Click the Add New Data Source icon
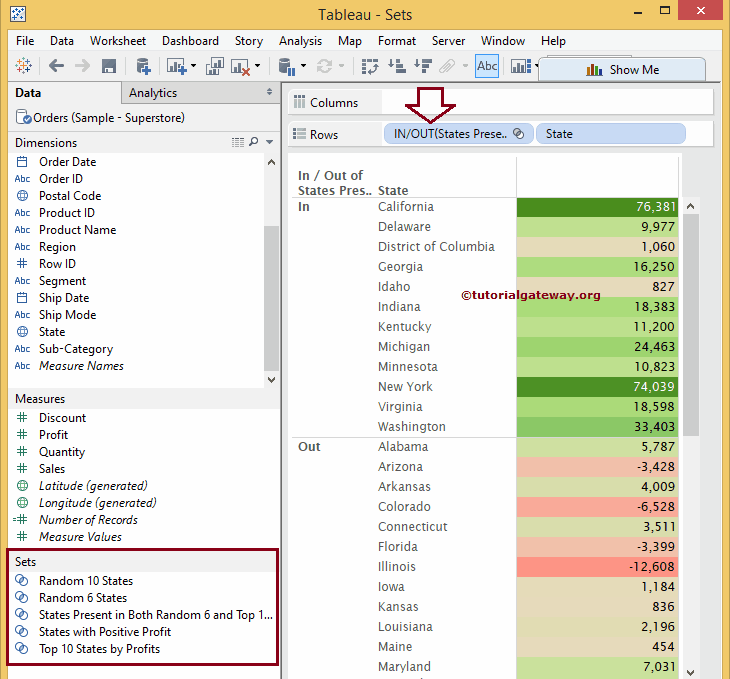The height and width of the screenshot is (679, 730). coord(143,66)
